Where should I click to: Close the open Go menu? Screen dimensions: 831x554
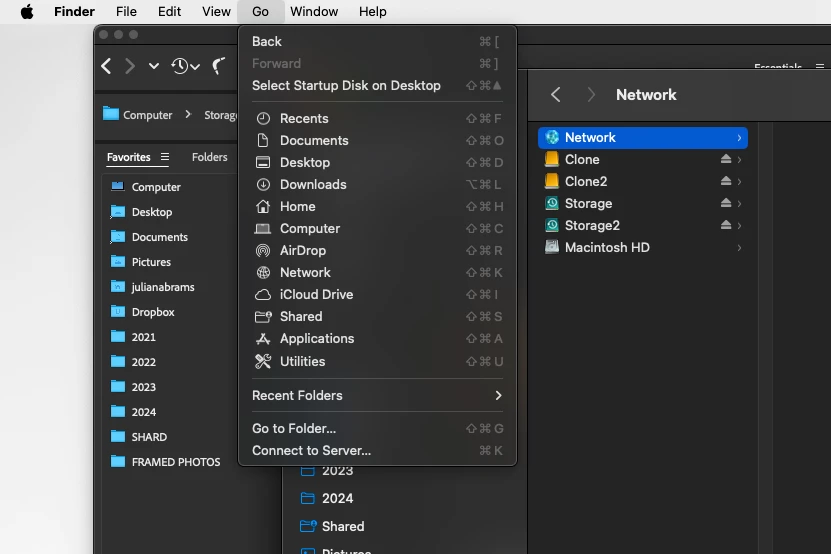260,12
